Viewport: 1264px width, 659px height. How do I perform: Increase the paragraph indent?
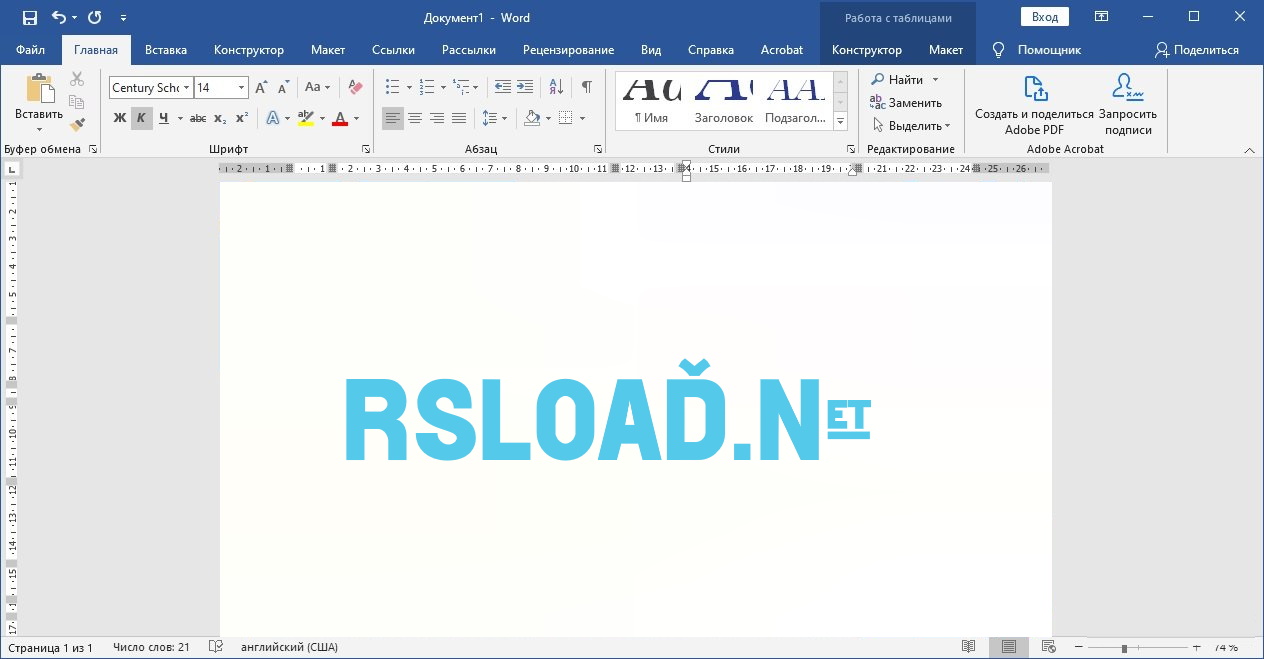point(524,88)
